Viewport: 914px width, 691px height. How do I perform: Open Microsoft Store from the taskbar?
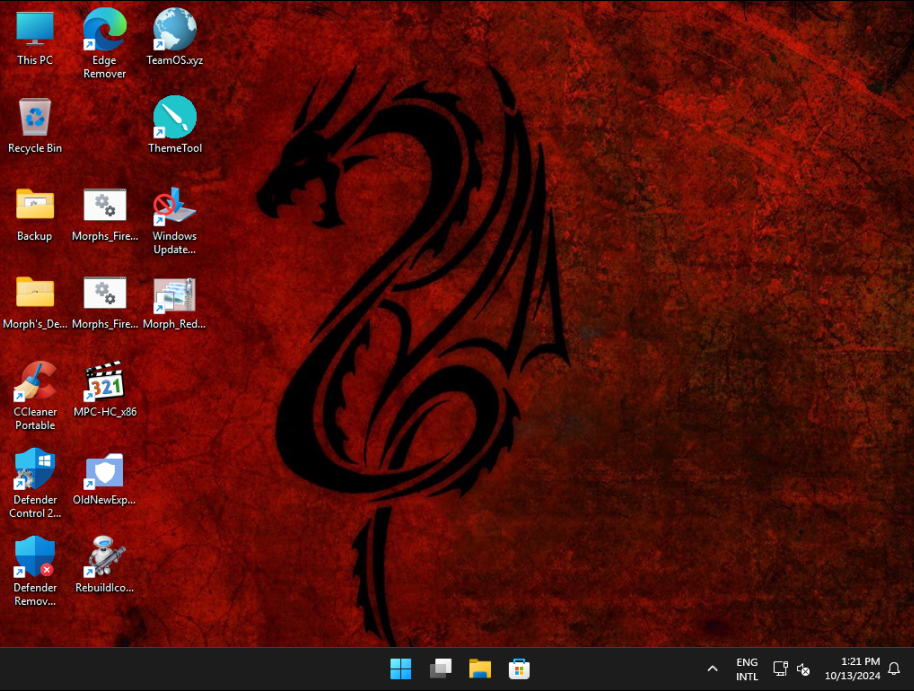519,669
